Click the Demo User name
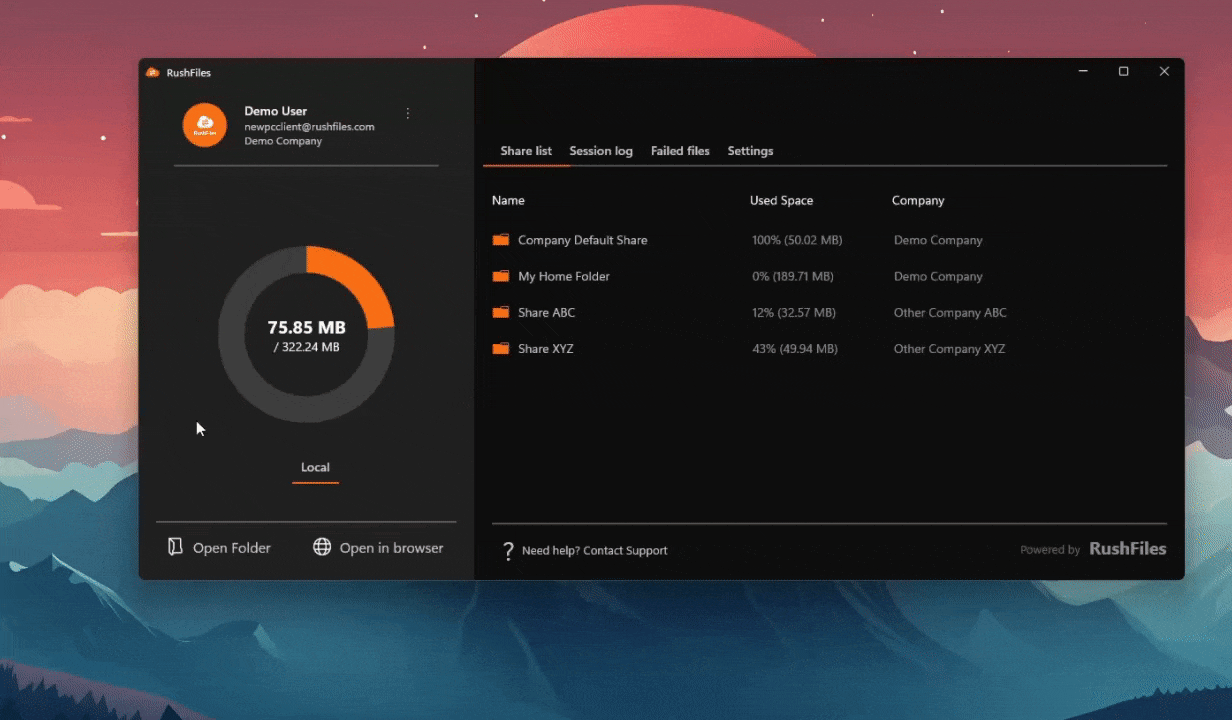The image size is (1232, 720). click(276, 111)
